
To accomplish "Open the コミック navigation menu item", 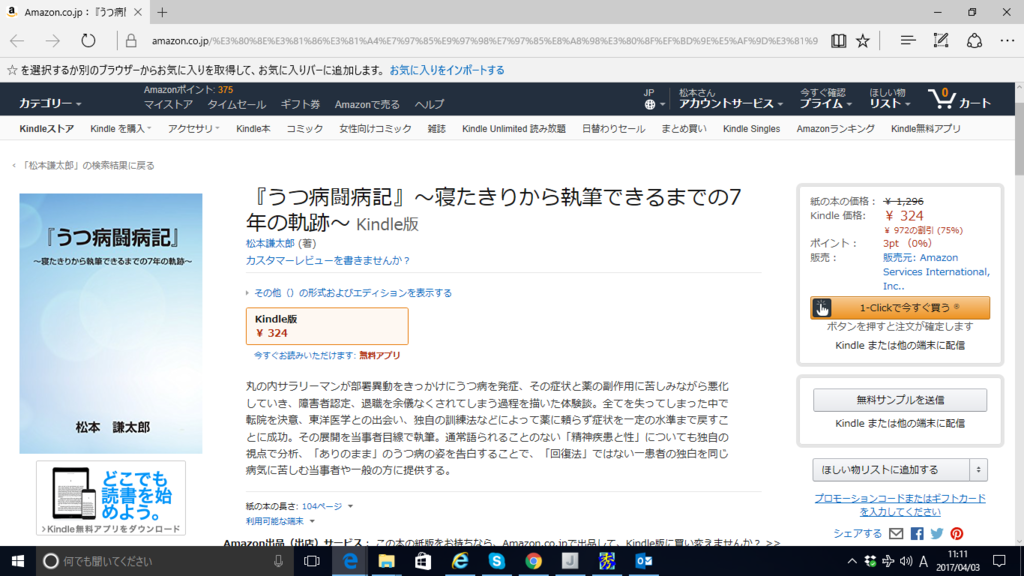I will tap(304, 128).
